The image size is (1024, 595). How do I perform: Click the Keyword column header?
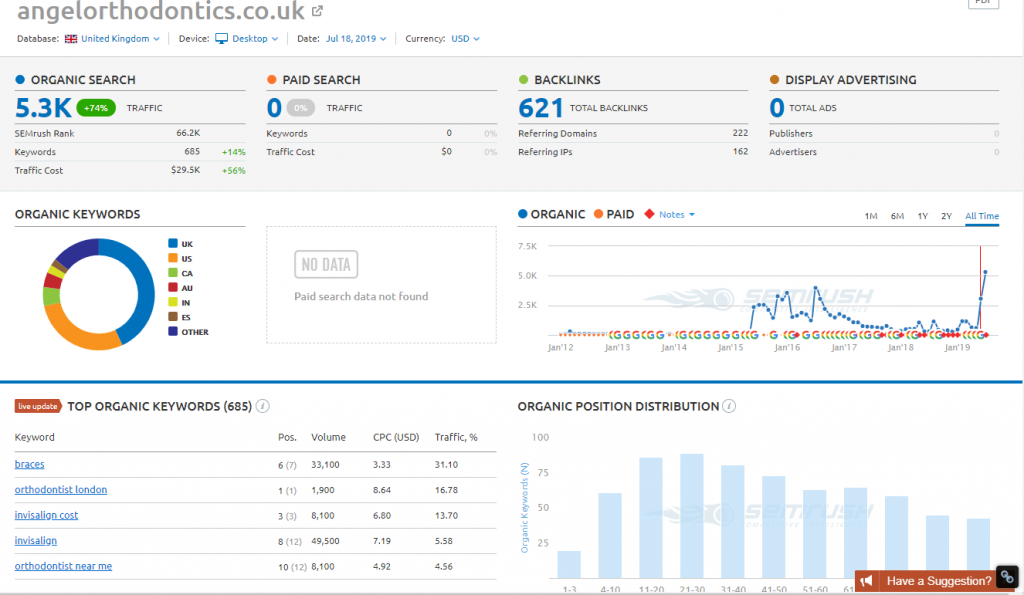coord(35,438)
